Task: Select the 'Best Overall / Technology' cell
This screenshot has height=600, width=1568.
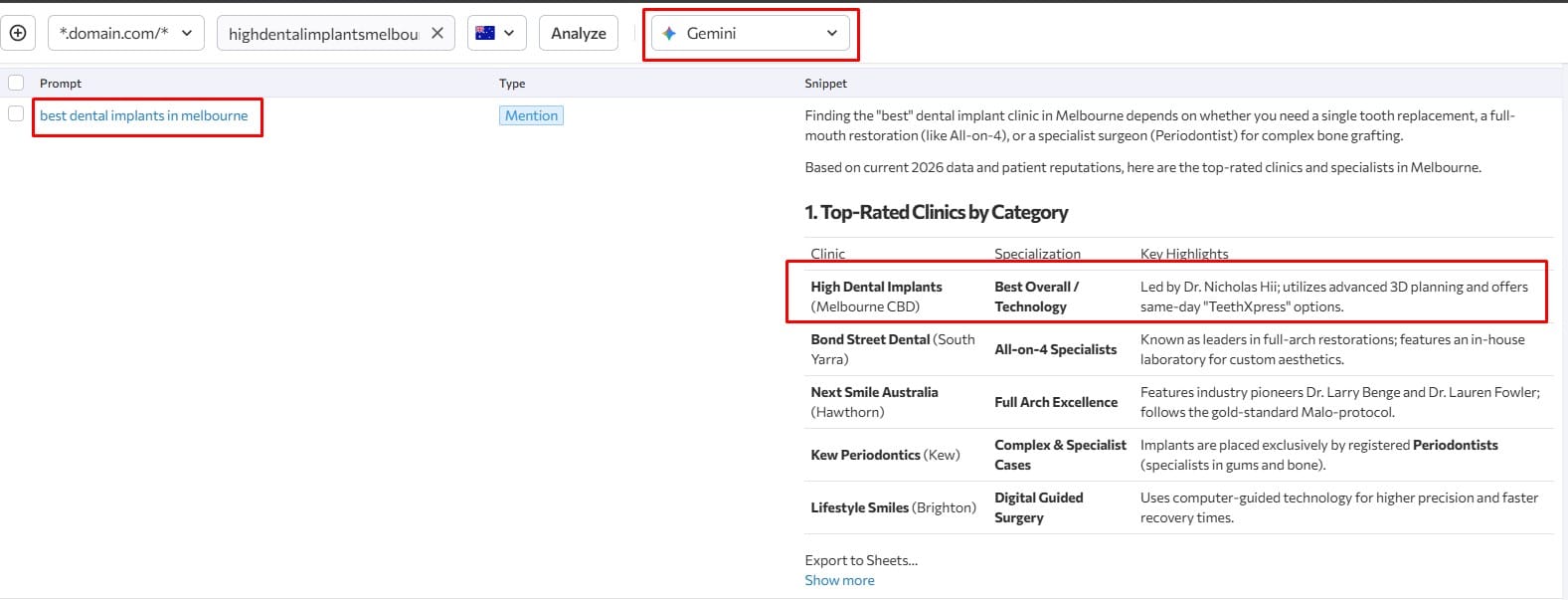Action: [x=1036, y=297]
